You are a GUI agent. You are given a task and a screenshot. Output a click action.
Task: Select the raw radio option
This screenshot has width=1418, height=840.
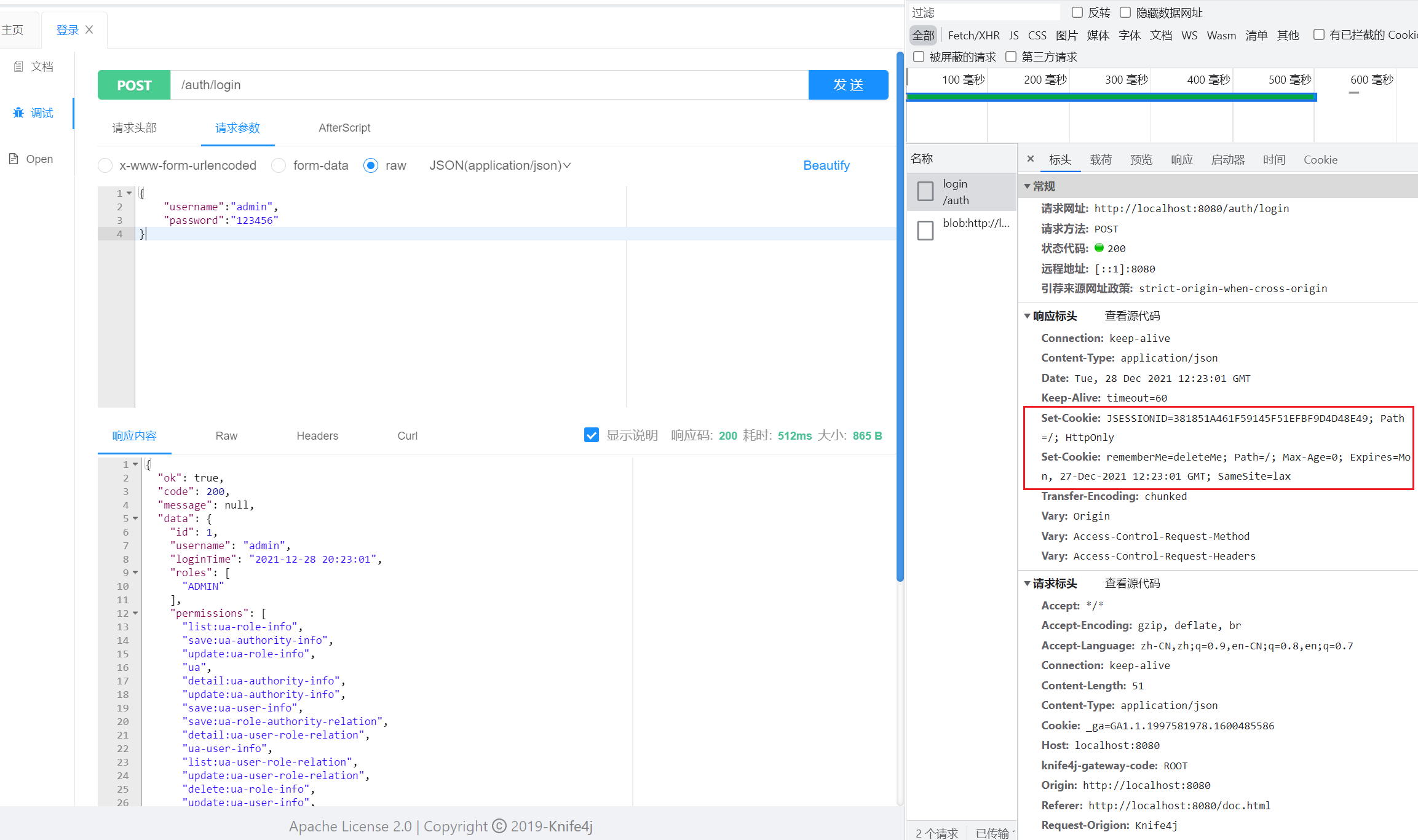click(371, 165)
